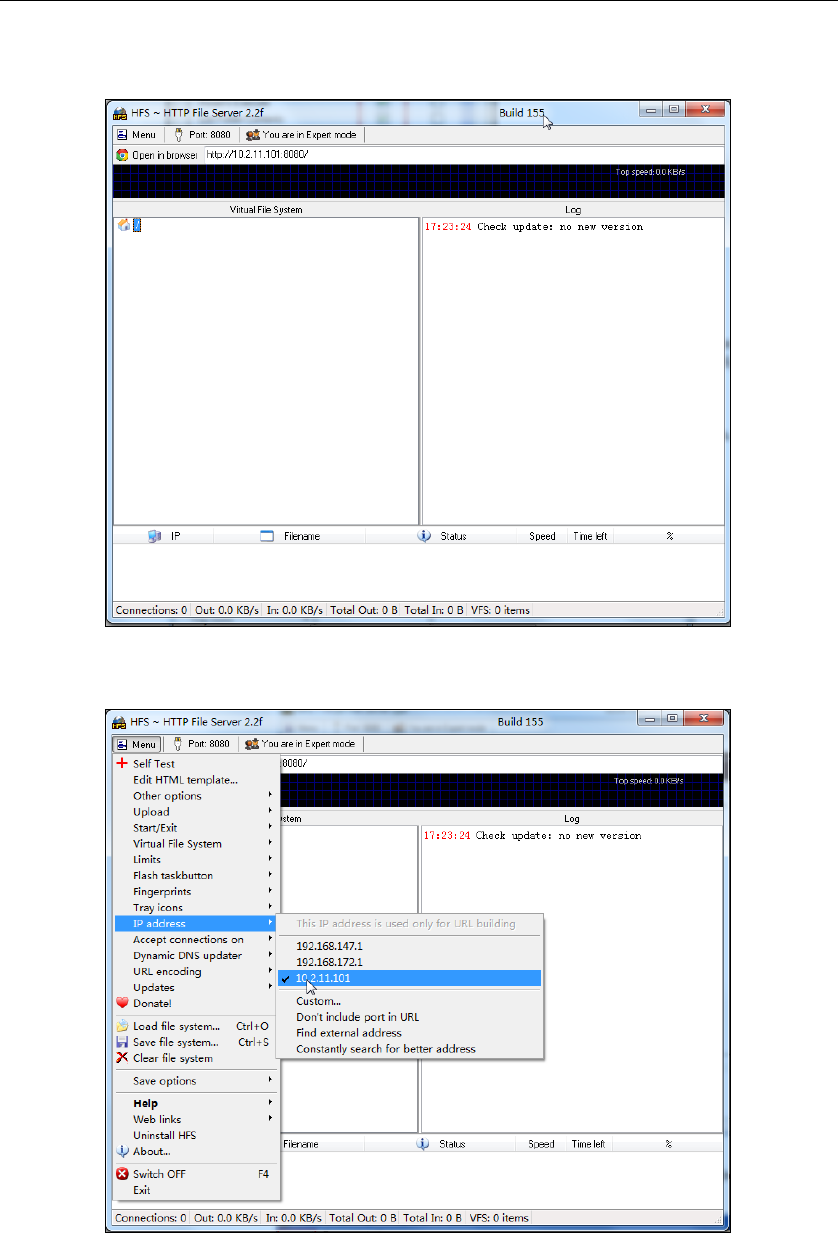This screenshot has width=838, height=1233.
Task: Switch OFF the server from the menu
Action: click(x=196, y=1174)
